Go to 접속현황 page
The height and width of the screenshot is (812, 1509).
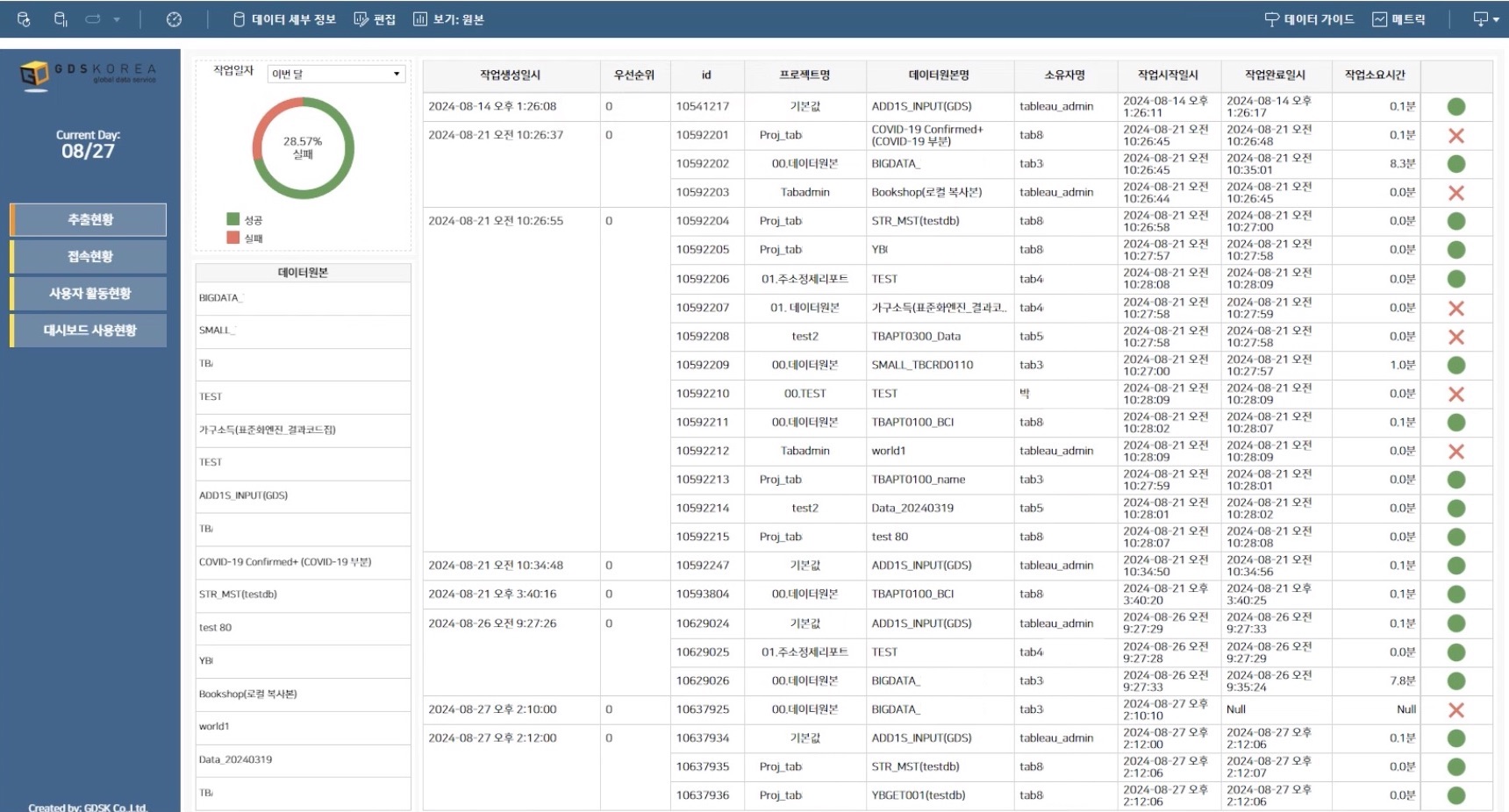(x=89, y=256)
